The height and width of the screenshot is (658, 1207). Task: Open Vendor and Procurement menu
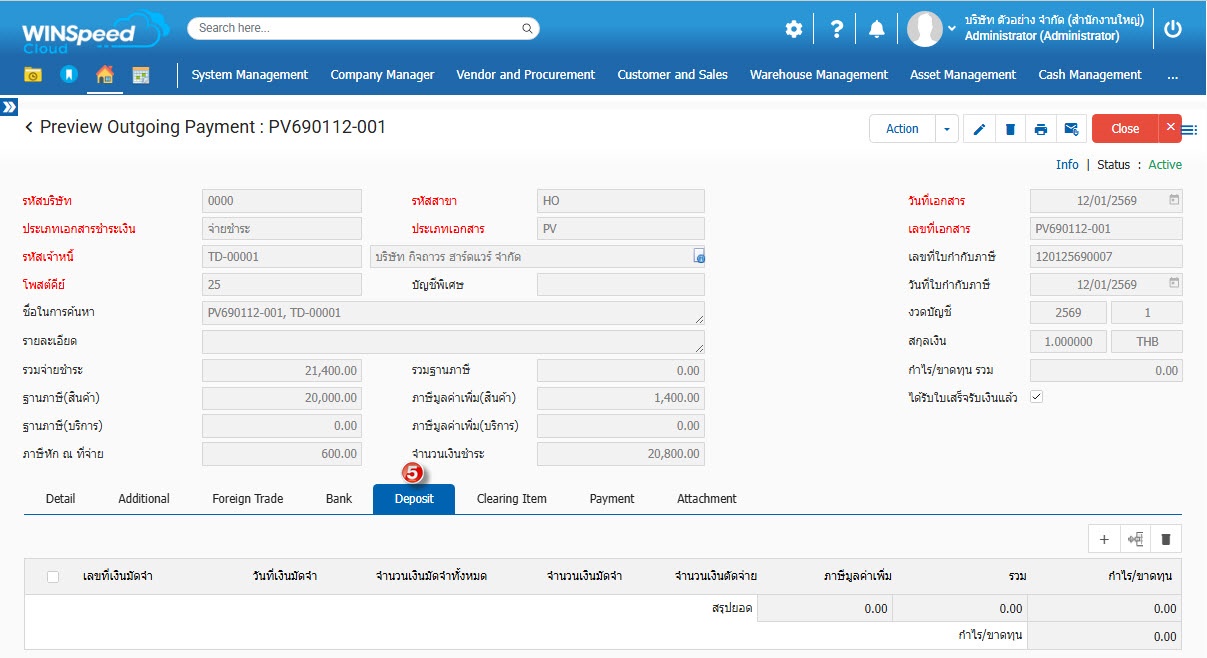[x=525, y=75]
